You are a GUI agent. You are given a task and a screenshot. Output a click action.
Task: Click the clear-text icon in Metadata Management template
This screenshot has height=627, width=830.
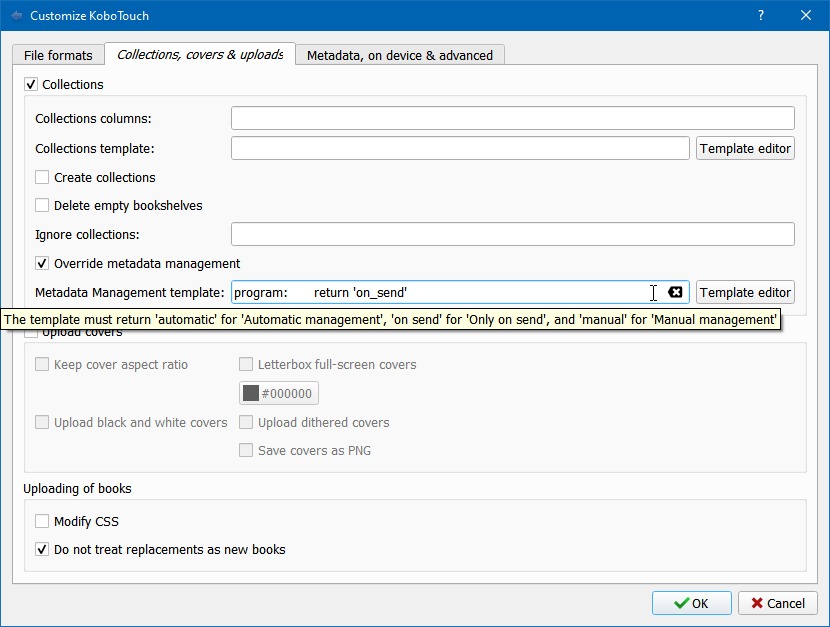(675, 292)
